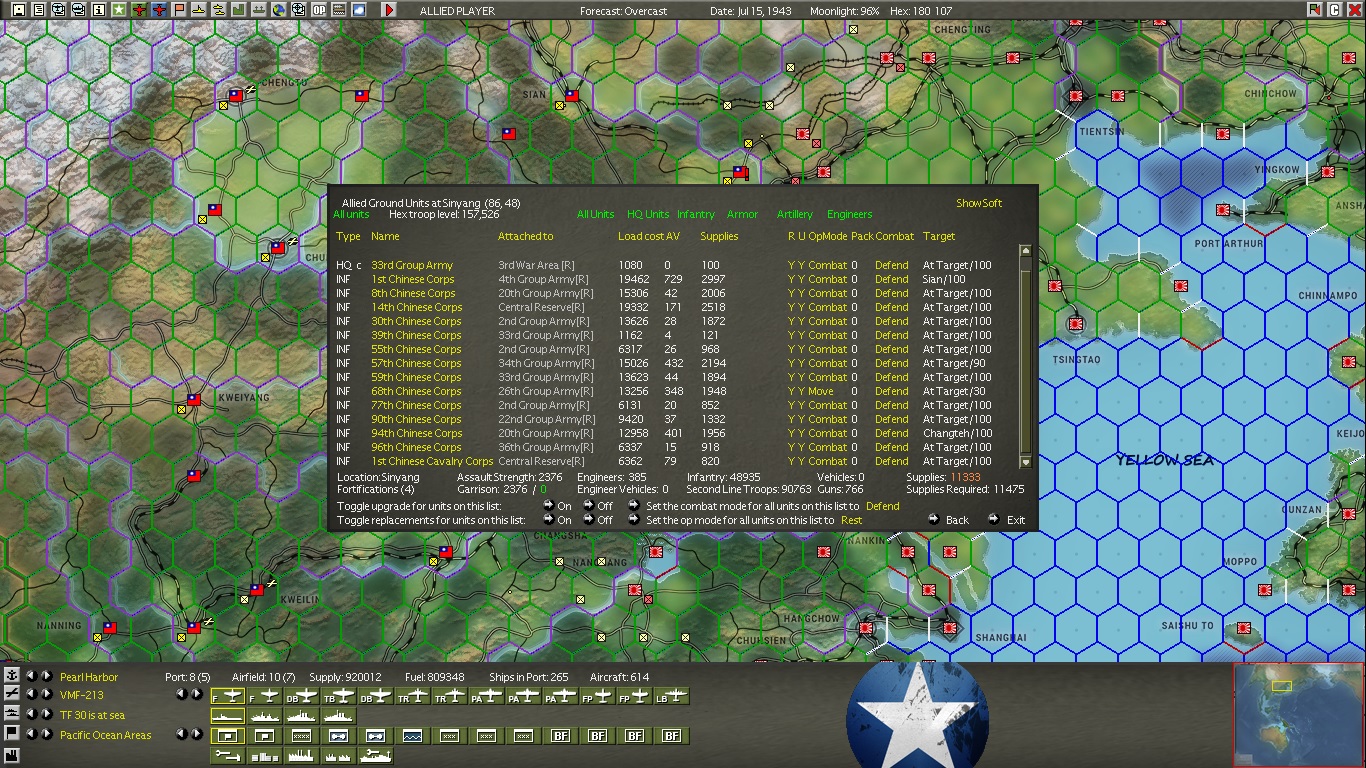Click the ship icon beside TF 30 is at sea
The width and height of the screenshot is (1366, 768).
pyautogui.click(x=11, y=714)
